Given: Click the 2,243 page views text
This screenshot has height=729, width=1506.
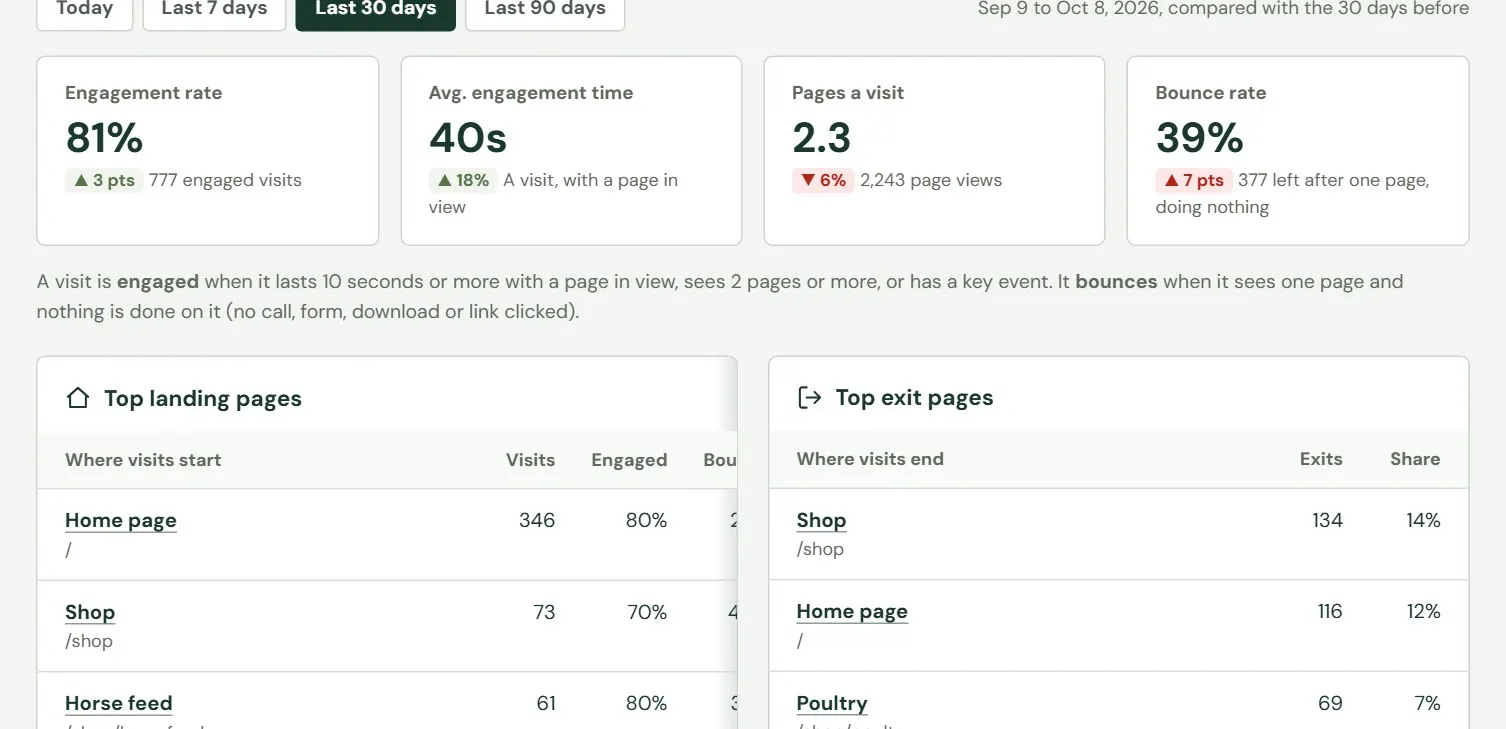Looking at the screenshot, I should (931, 180).
